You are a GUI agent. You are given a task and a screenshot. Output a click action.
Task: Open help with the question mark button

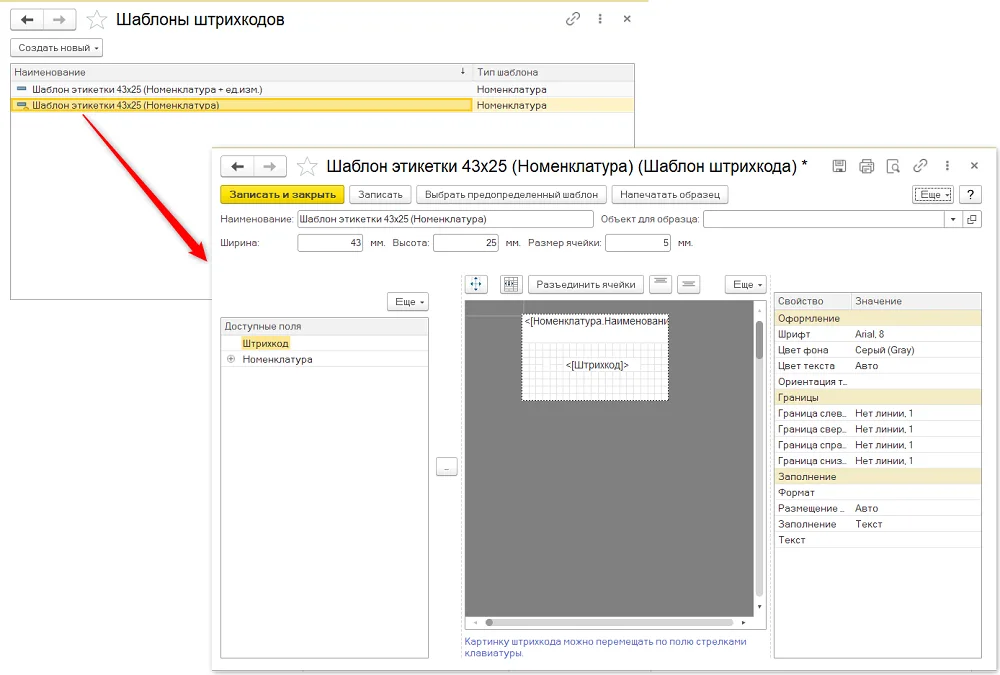(x=970, y=195)
